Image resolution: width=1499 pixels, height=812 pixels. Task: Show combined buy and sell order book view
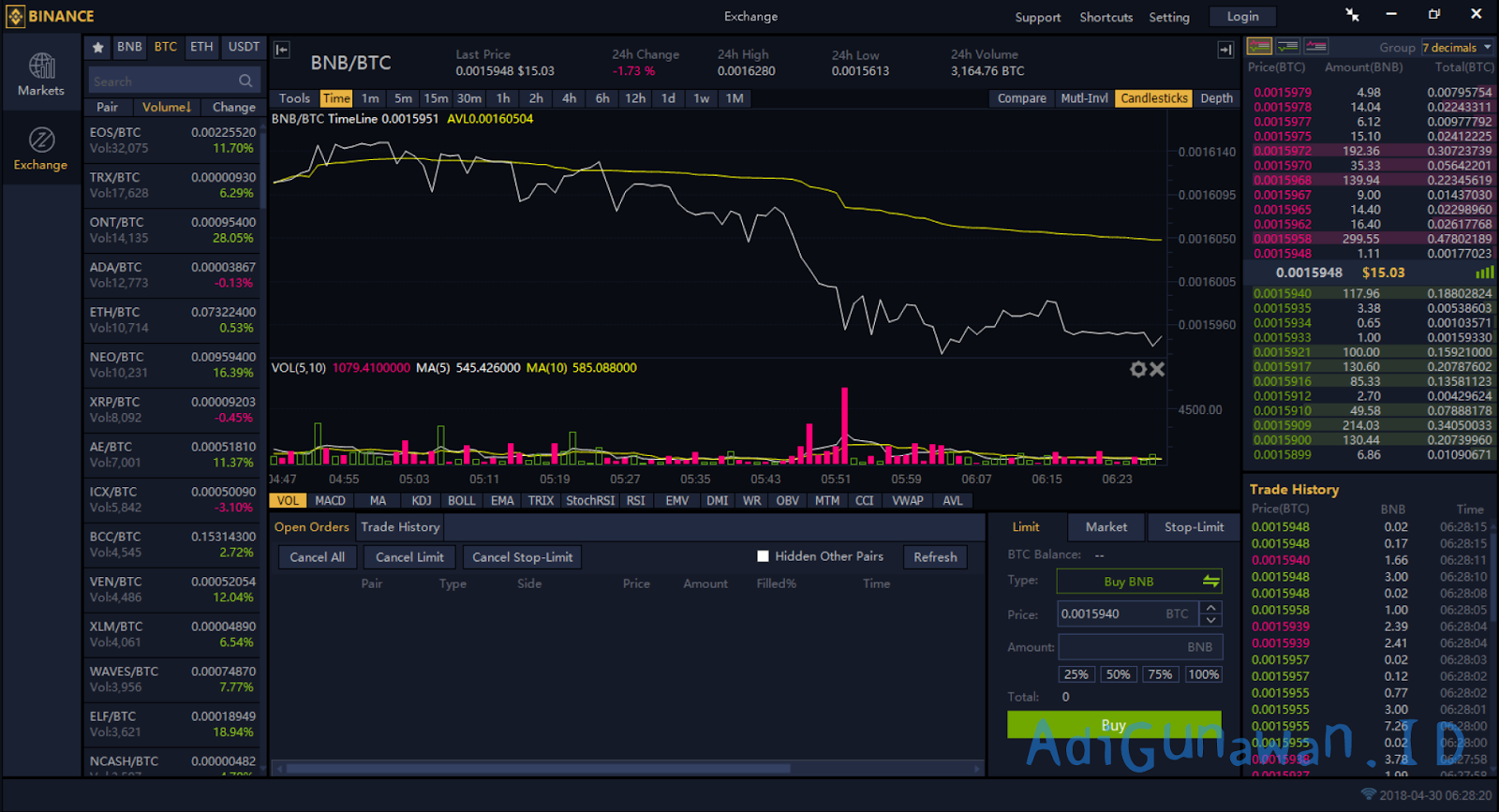click(x=1259, y=46)
